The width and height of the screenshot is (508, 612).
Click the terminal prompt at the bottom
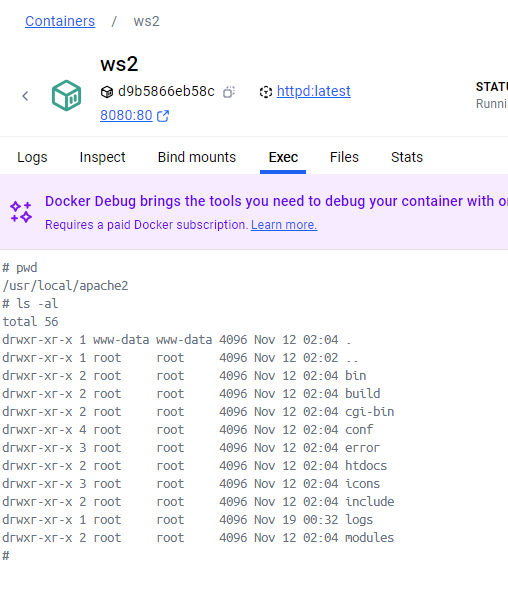point(6,555)
